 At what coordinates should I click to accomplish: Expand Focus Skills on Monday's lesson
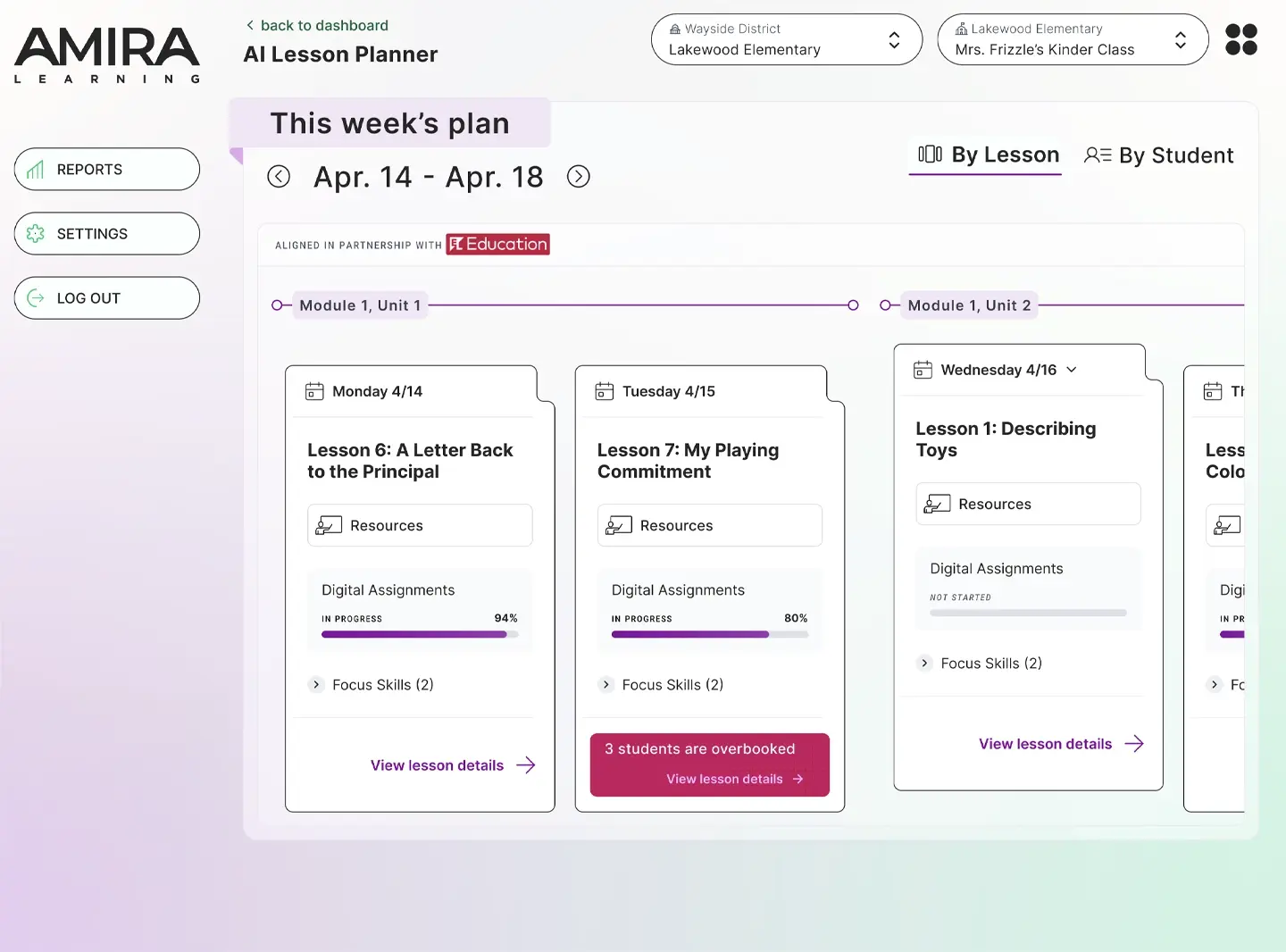(316, 685)
